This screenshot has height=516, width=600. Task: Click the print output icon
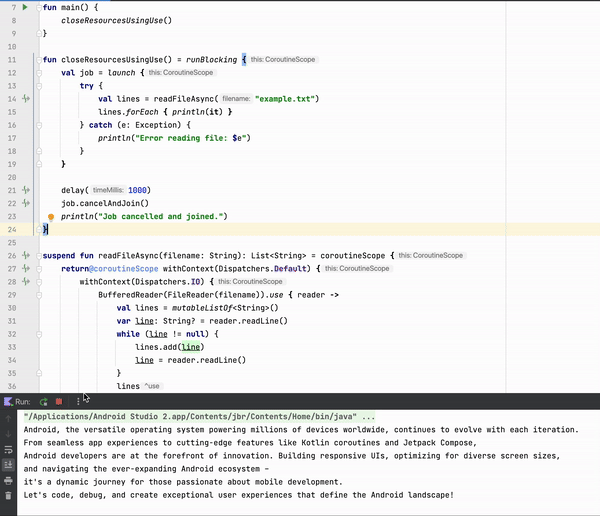(9, 479)
